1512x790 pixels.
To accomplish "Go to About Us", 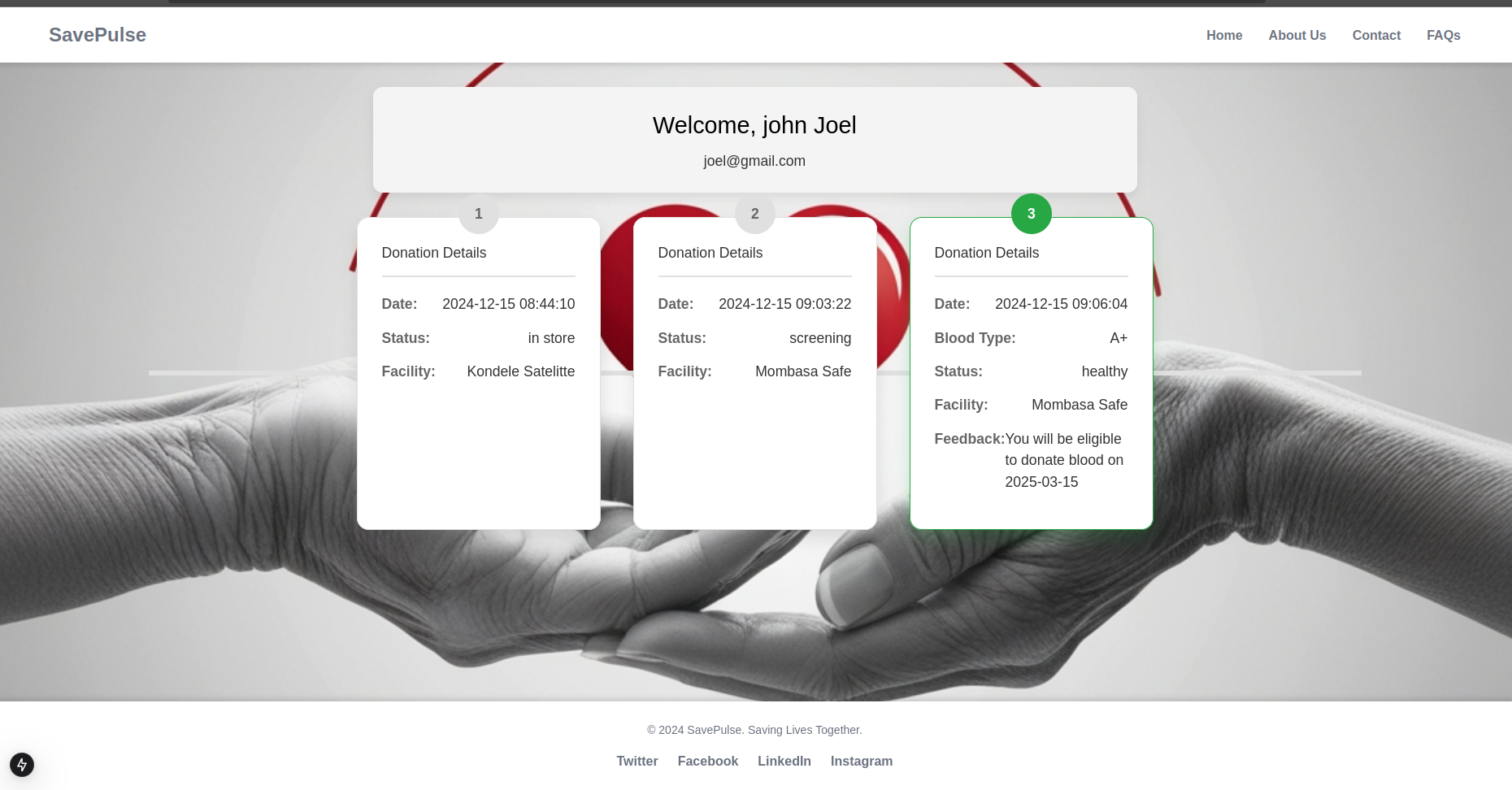I will pos(1297,35).
